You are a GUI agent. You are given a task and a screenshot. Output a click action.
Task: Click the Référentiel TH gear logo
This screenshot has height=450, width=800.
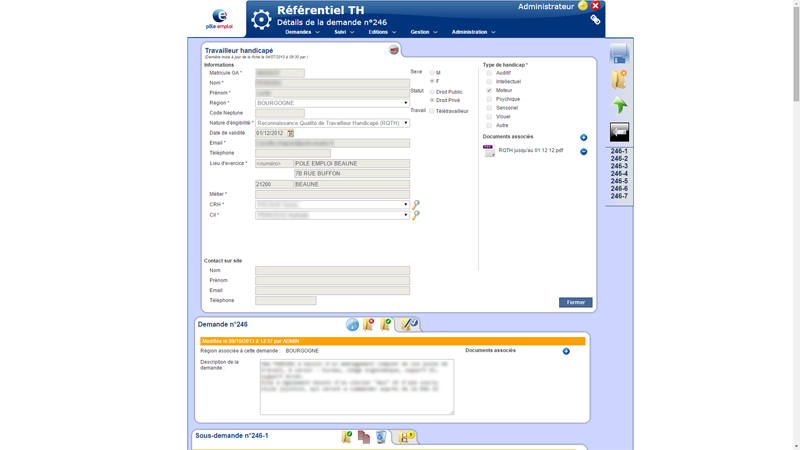261,19
